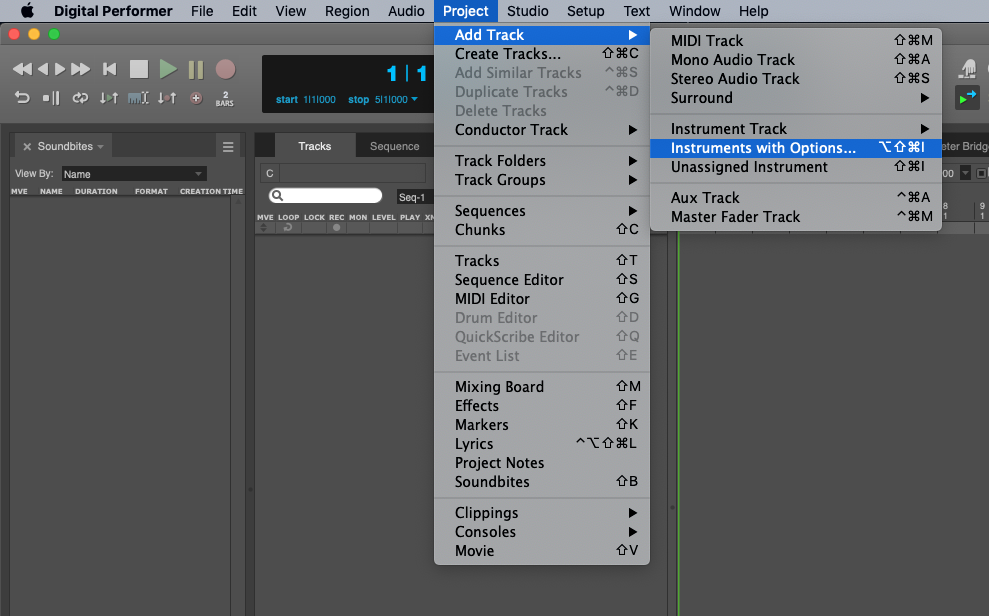This screenshot has height=616, width=989.
Task: Open the Window menu
Action: (x=694, y=11)
